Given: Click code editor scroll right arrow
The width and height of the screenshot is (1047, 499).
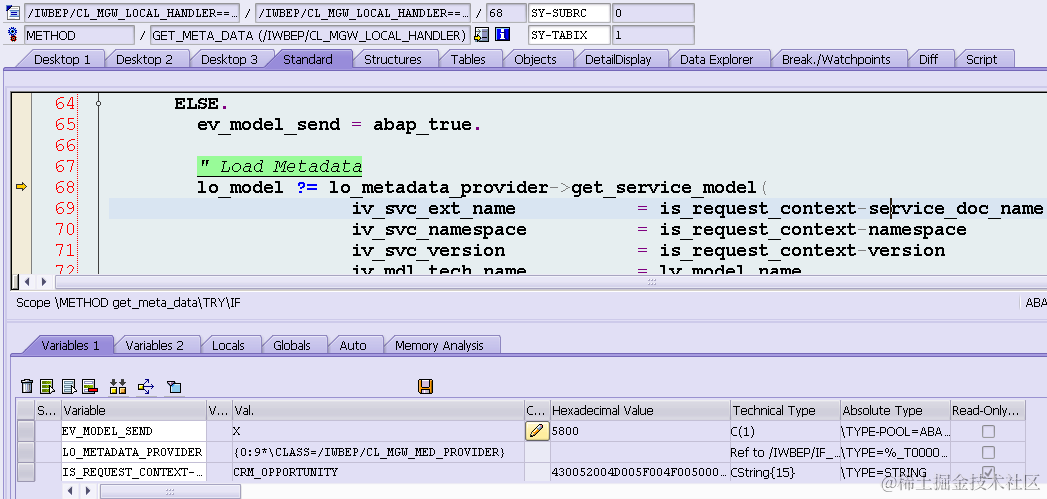Looking at the screenshot, I should click(x=44, y=282).
